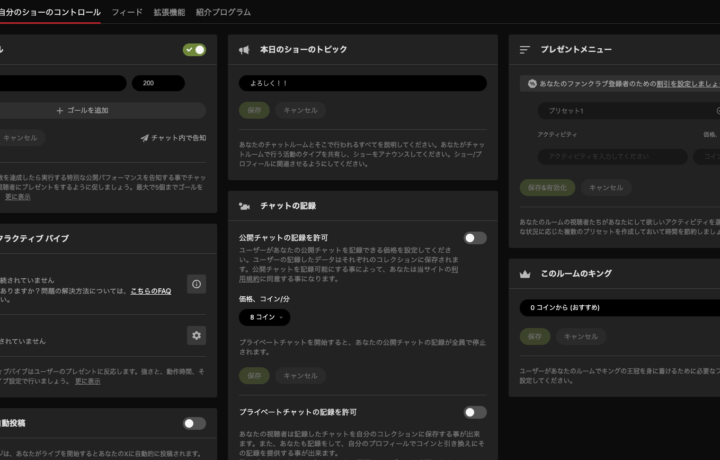Click the megaphone icon beside 本日のショーのトピック
The width and height of the screenshot is (720, 460).
(245, 49)
